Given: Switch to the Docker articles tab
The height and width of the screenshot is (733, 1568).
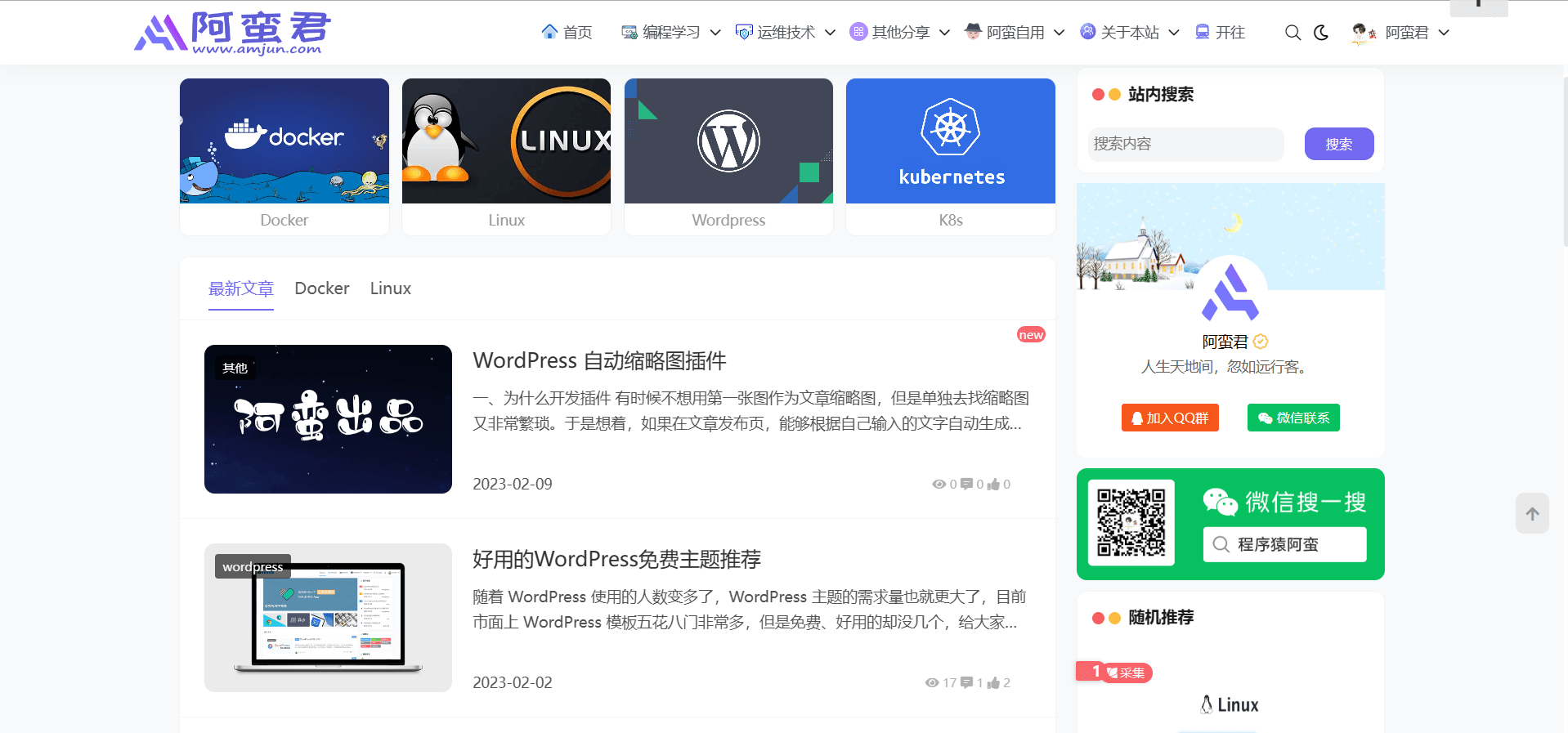Looking at the screenshot, I should pos(322,288).
